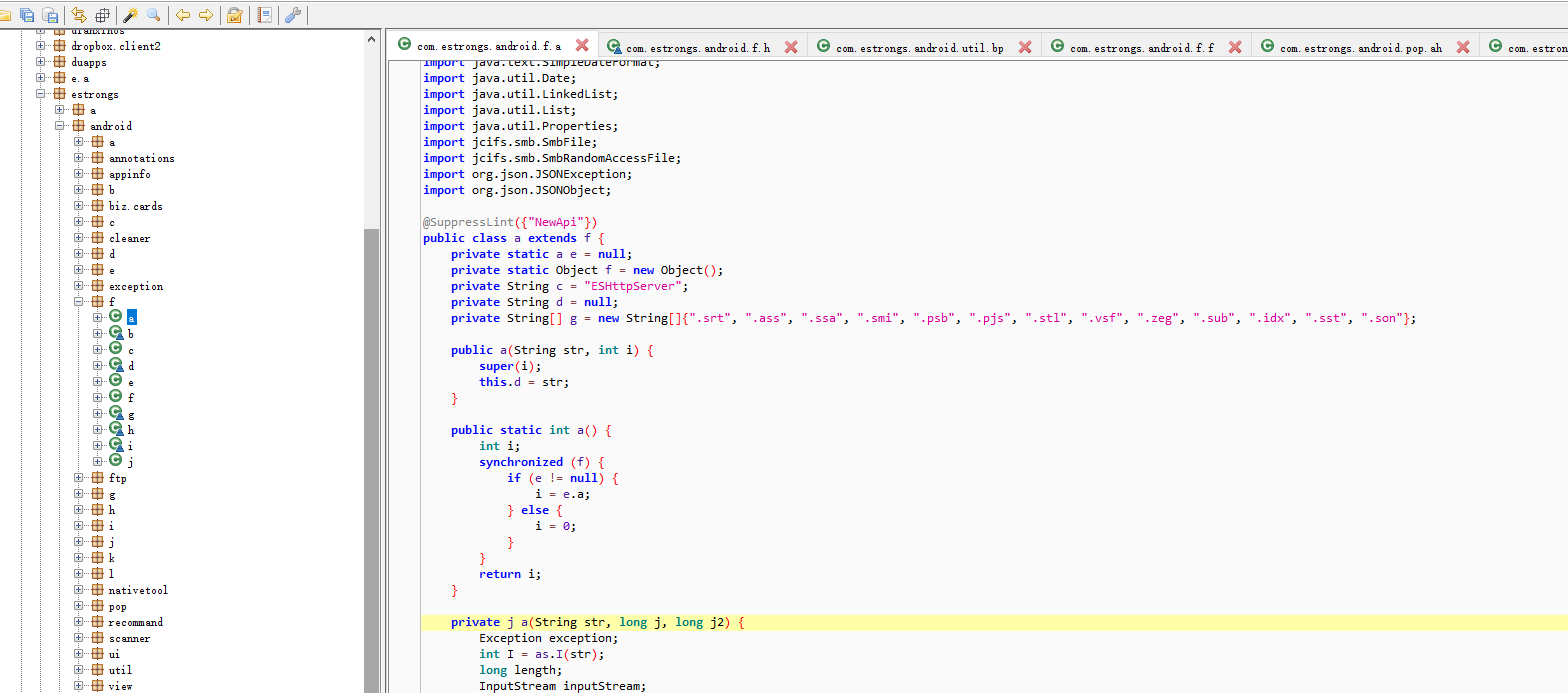Click class d icon in package f
The height and width of the screenshot is (693, 1568).
116,365
